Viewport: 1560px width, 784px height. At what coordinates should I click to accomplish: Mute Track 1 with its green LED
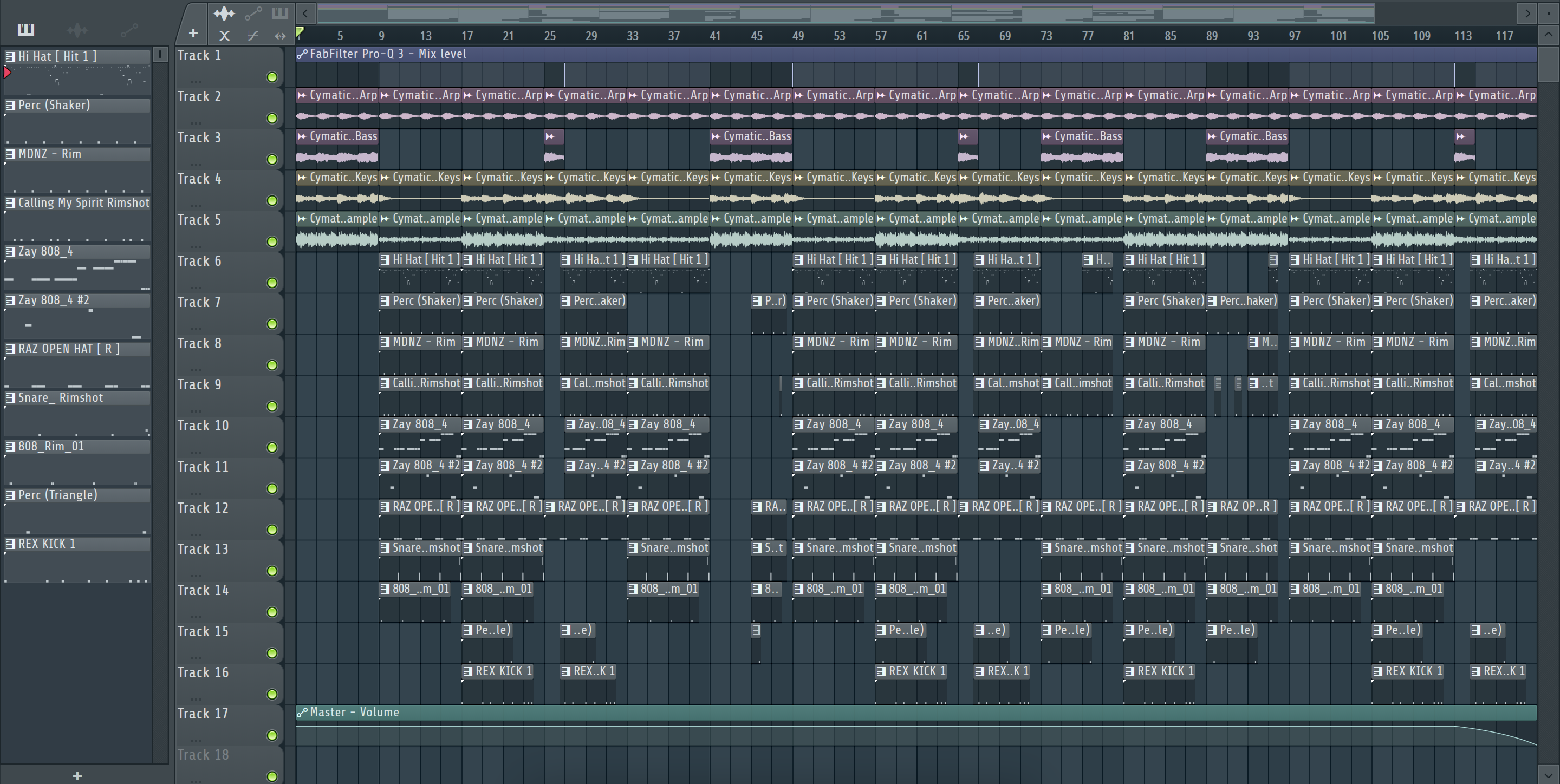click(272, 77)
